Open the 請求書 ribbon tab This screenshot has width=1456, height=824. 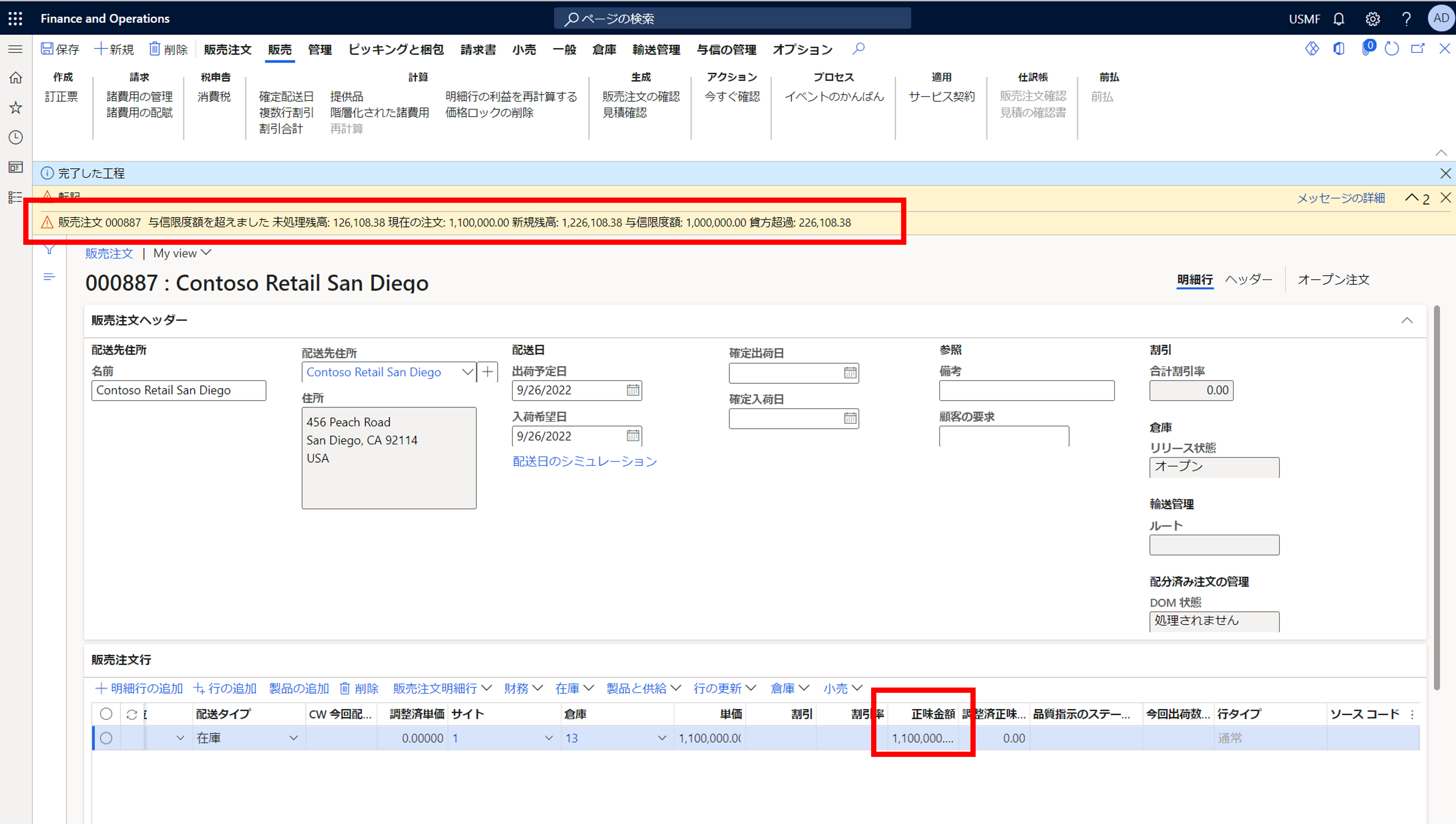click(x=478, y=50)
